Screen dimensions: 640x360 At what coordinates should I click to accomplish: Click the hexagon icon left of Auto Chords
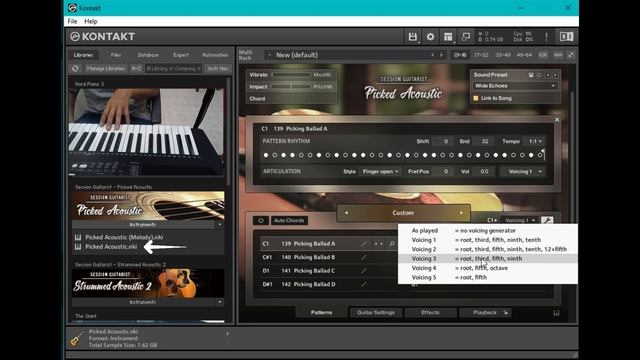(261, 220)
